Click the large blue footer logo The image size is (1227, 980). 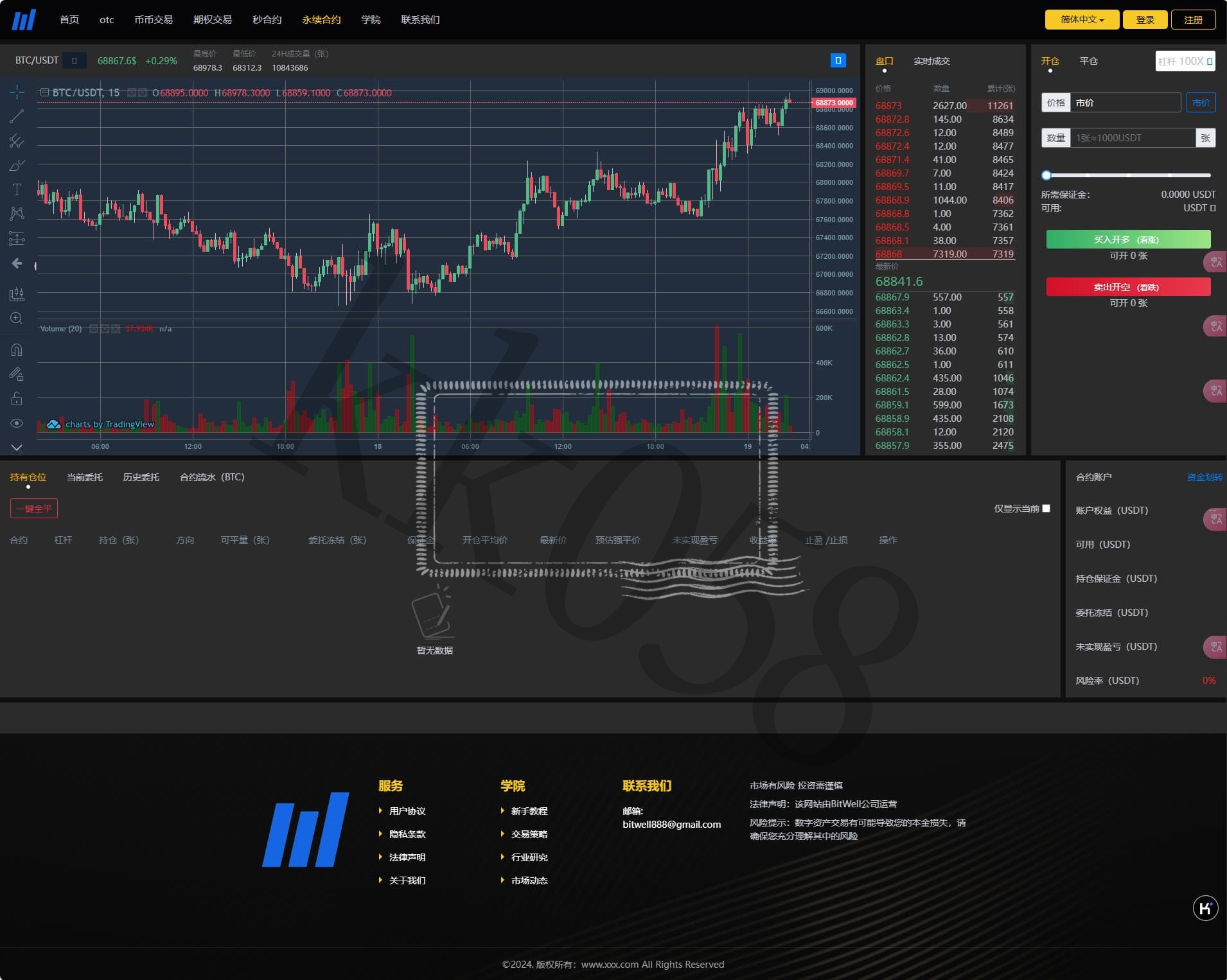tap(306, 830)
